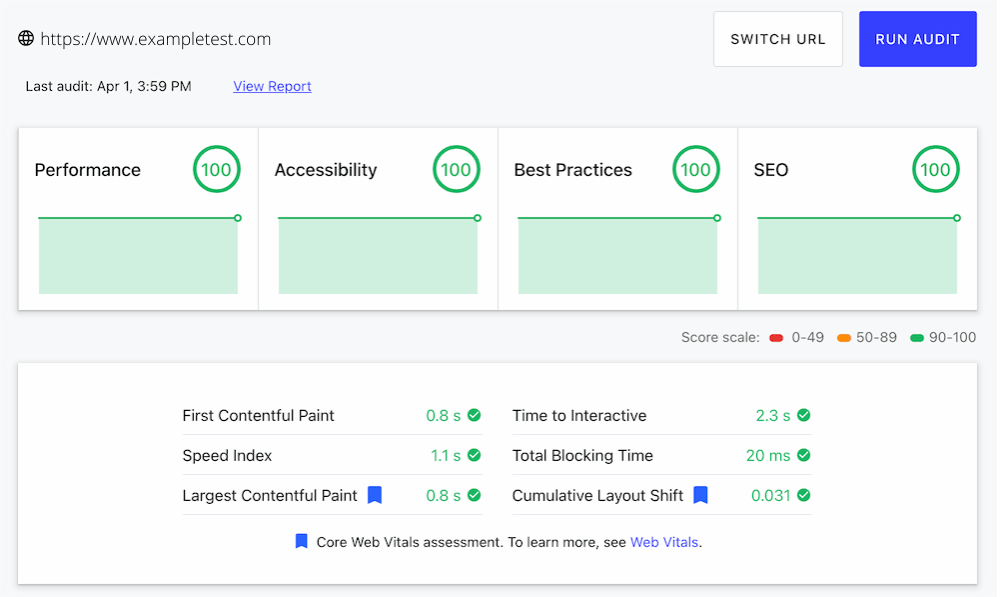Click the Total Blocking Time label
This screenshot has height=597, width=1000.
coord(583,456)
